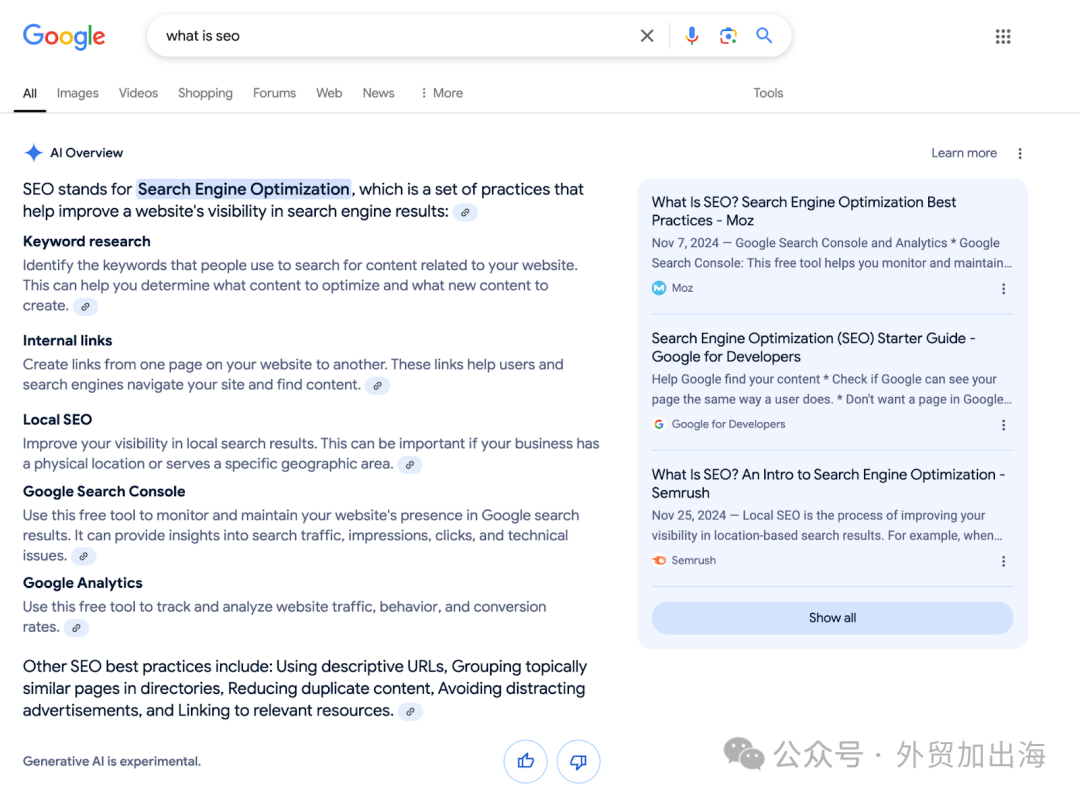1080x798 pixels.
Task: Open the Google apps grid icon
Action: [1003, 36]
